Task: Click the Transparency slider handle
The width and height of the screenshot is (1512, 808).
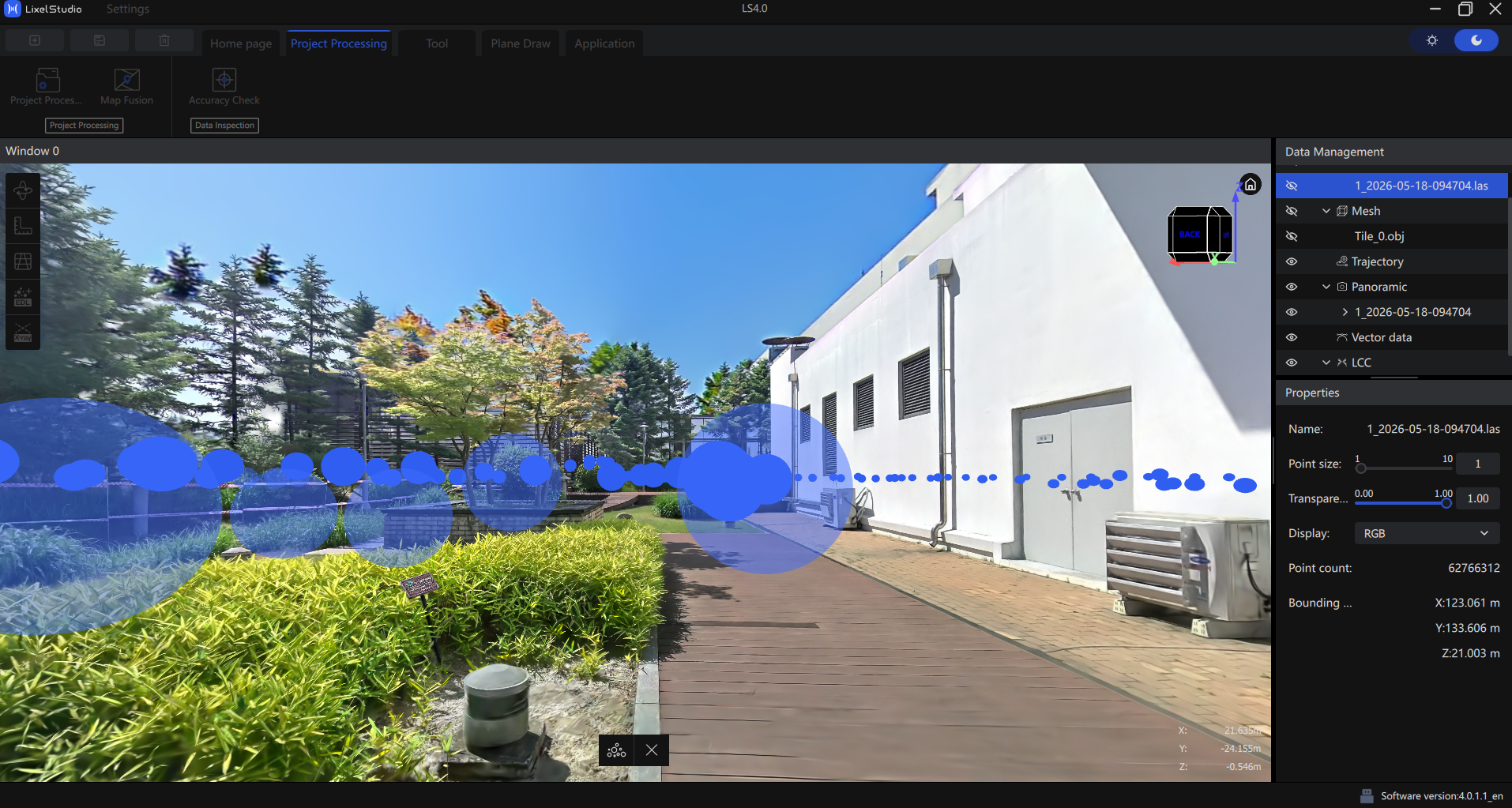Action: point(1446,503)
